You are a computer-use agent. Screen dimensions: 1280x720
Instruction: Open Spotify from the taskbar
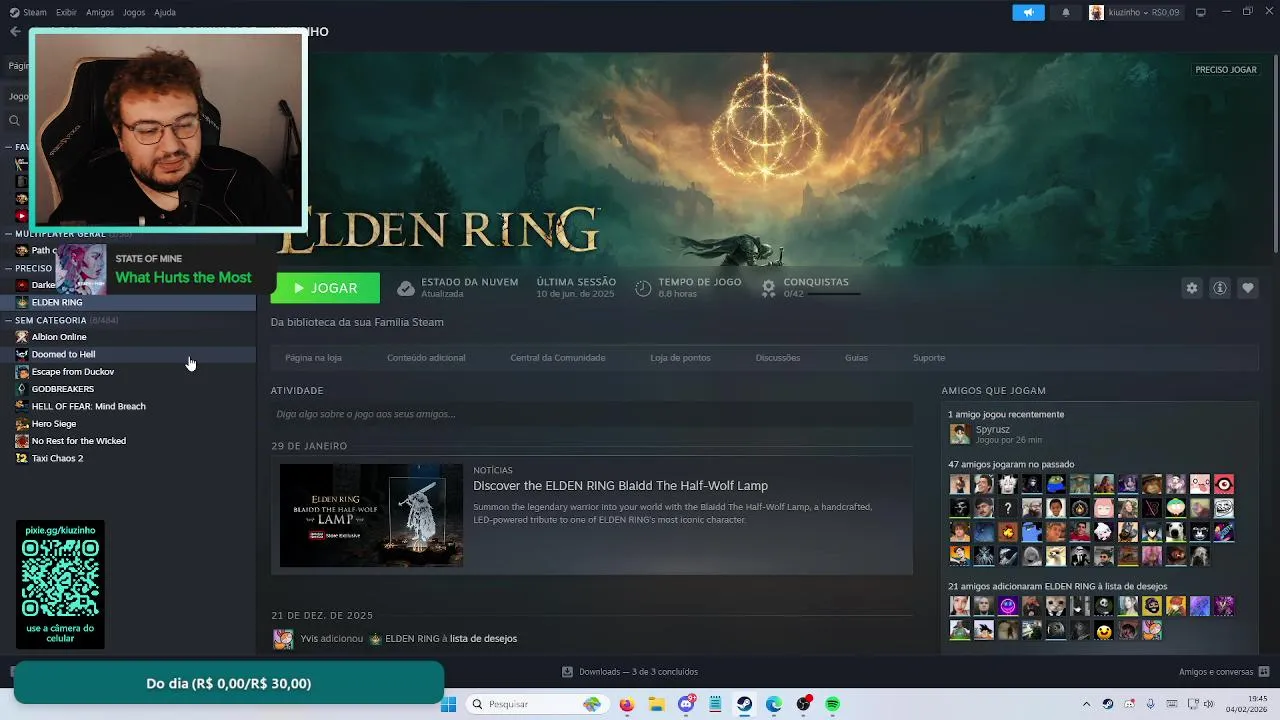832,704
